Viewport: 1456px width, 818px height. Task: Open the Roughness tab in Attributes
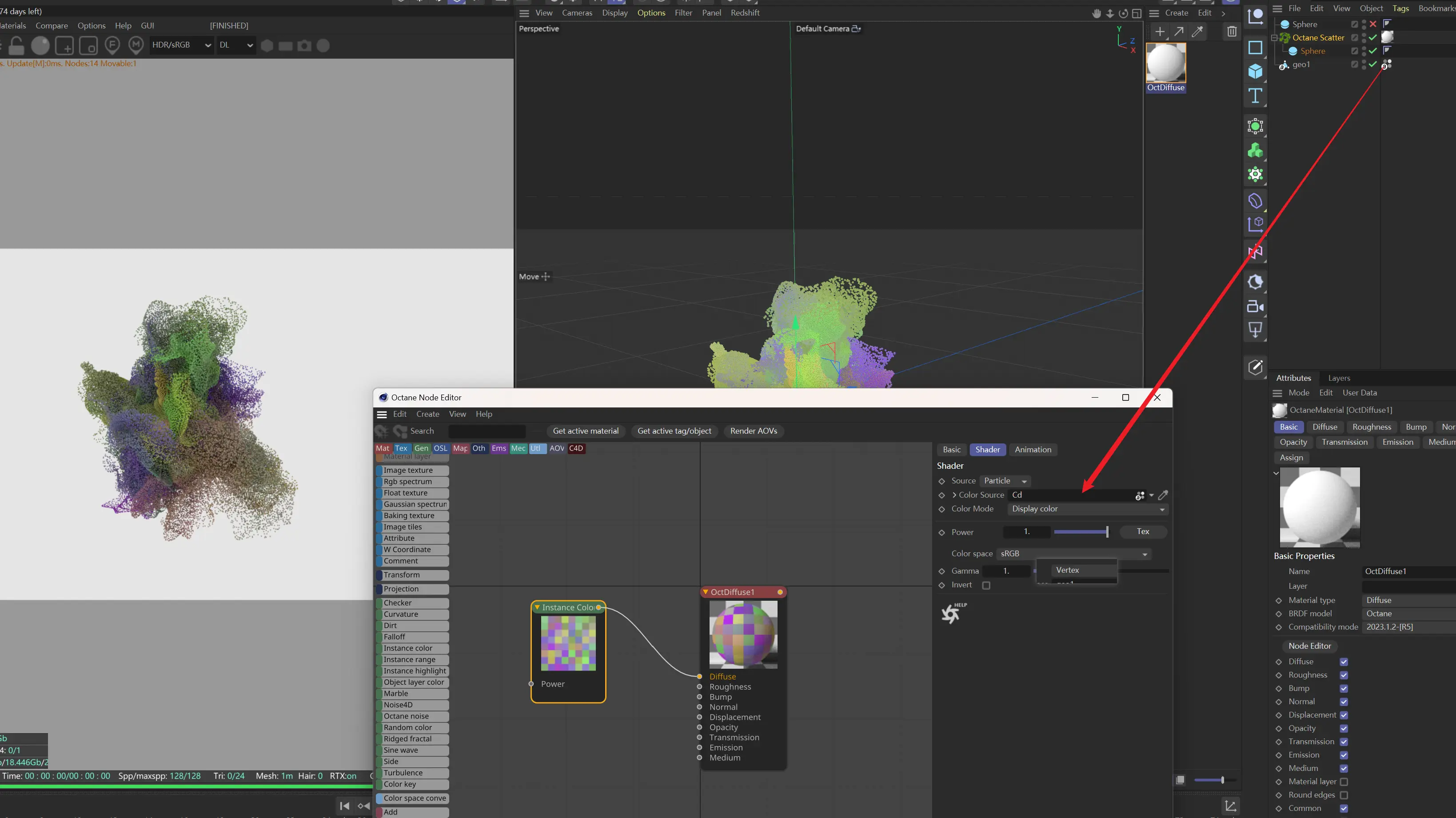coord(1371,427)
